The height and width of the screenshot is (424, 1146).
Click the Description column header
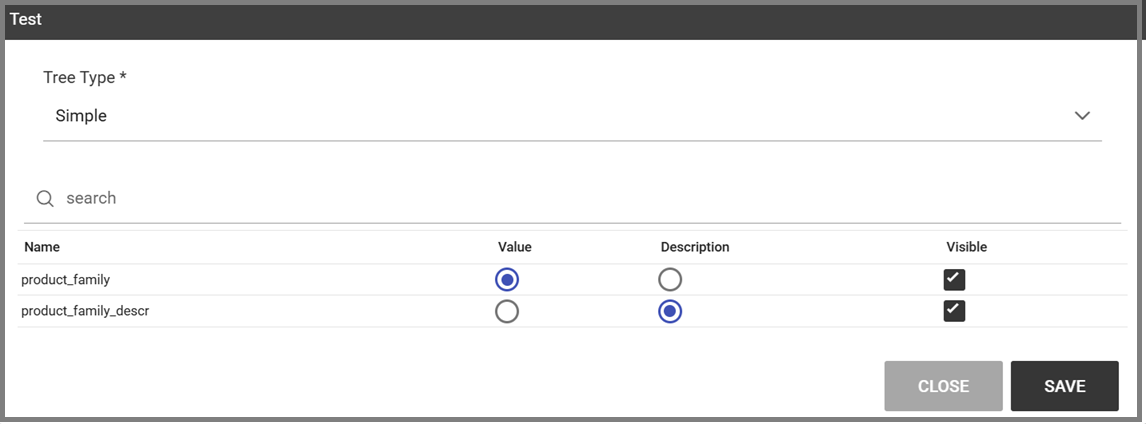pos(695,247)
